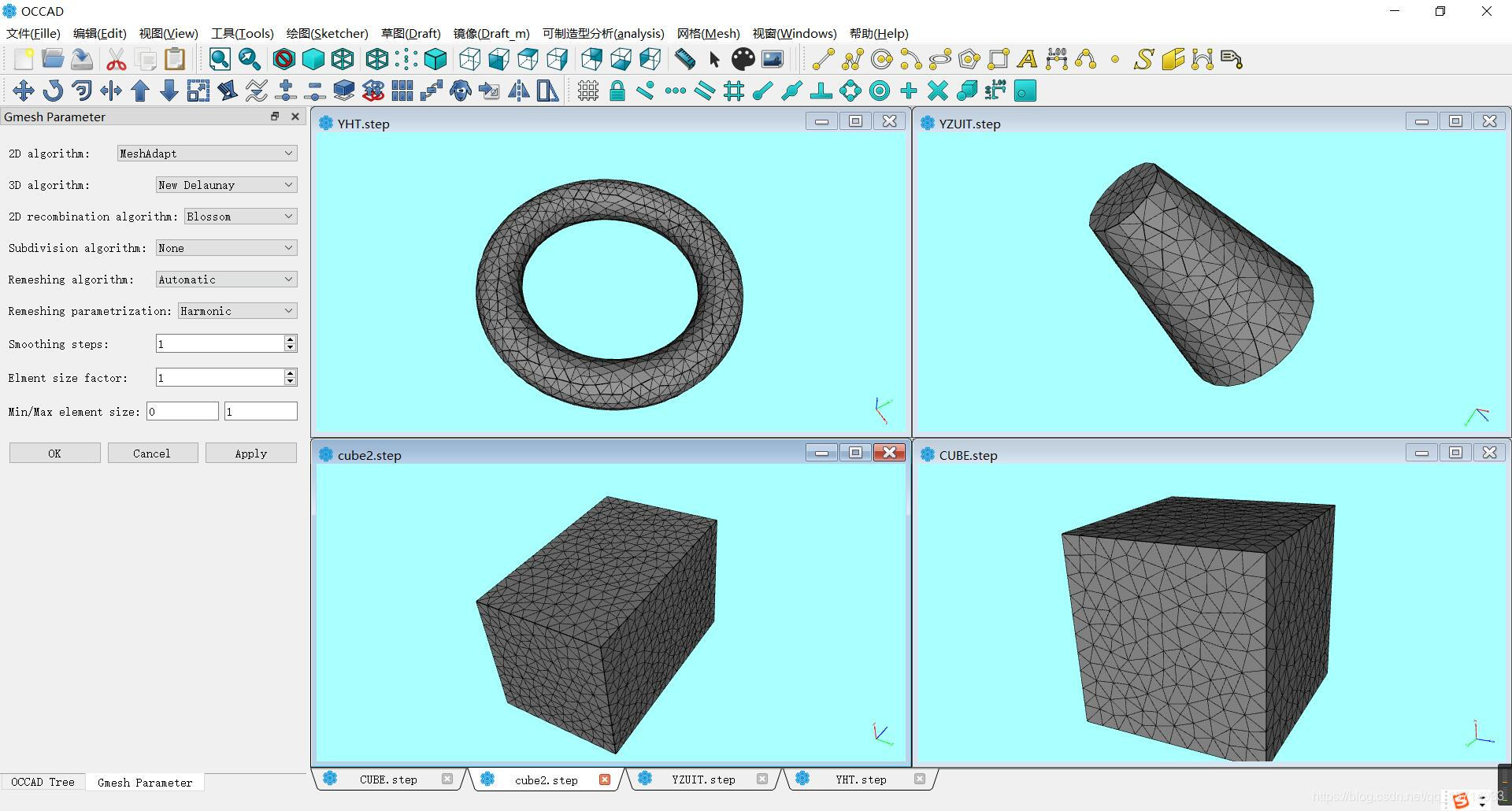Viewport: 1512px width, 811px height.
Task: Select the draw line tool
Action: click(x=823, y=59)
